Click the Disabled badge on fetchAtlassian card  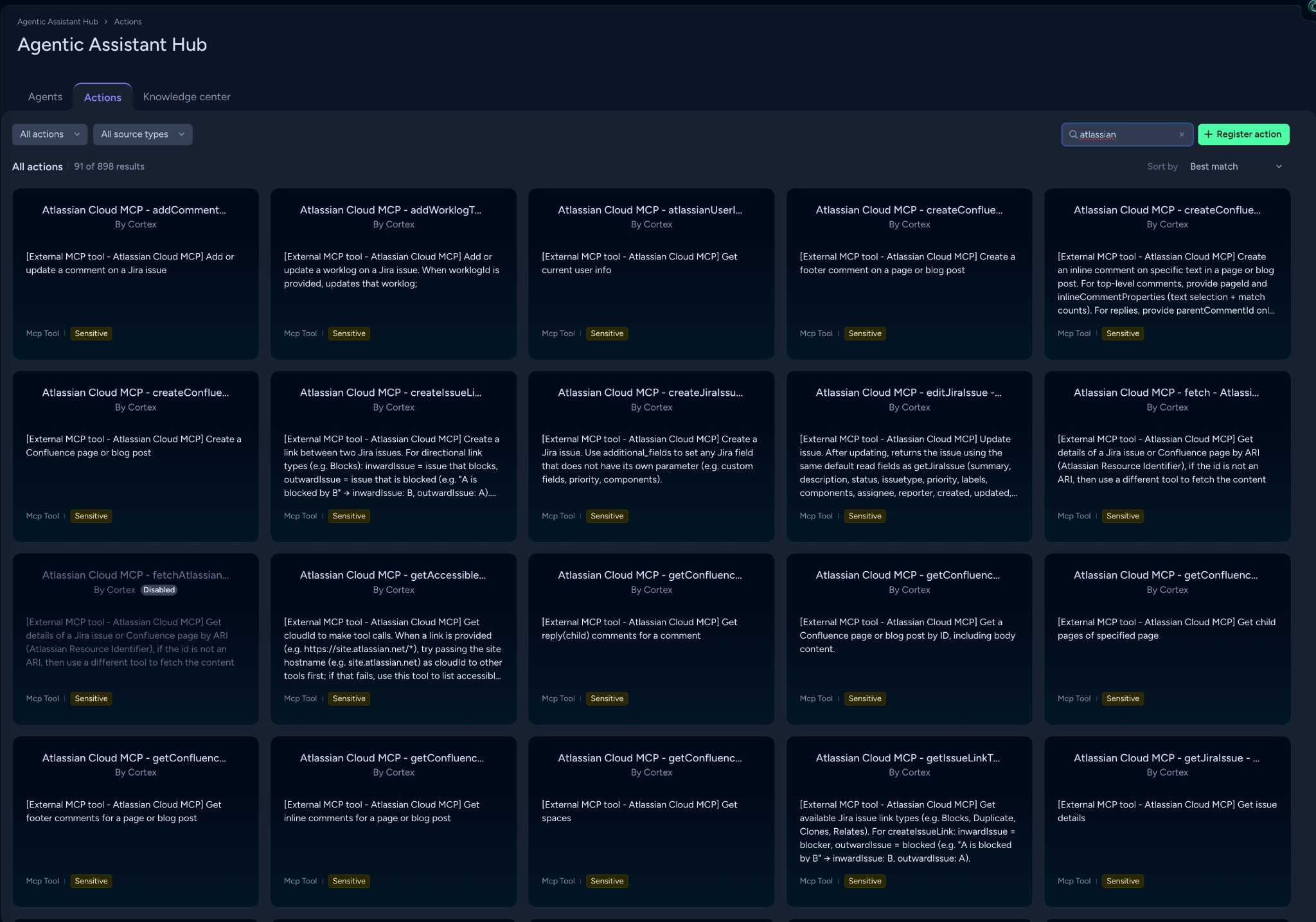point(159,590)
